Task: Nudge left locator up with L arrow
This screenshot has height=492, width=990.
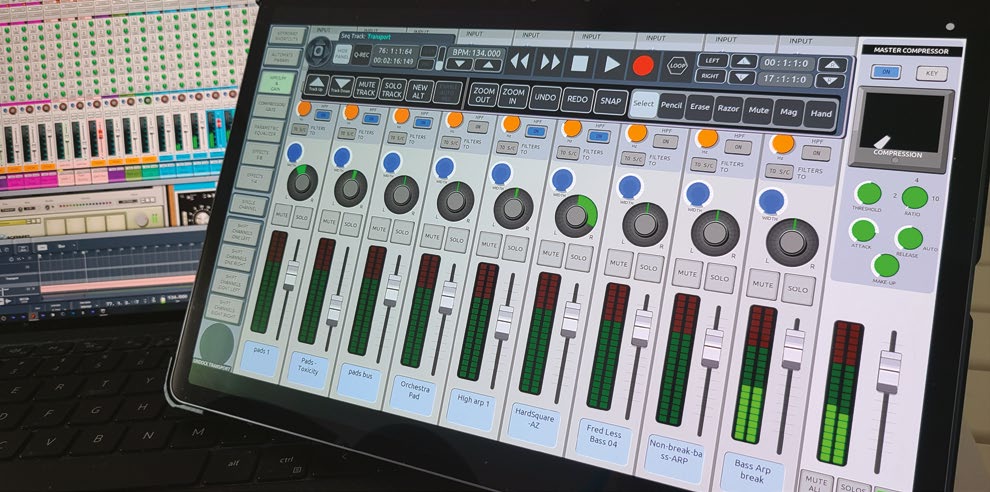Action: [744, 62]
